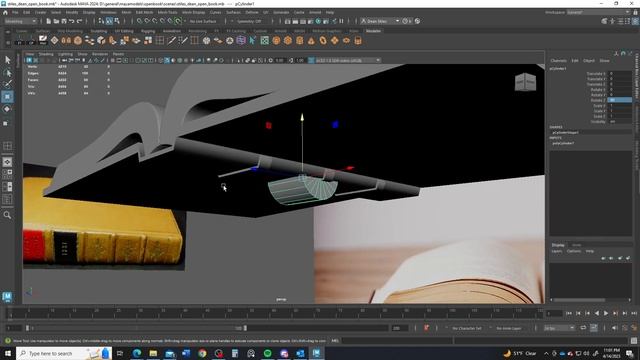640x360 pixels.
Task: Select the arrow Select tool
Action: [7, 60]
